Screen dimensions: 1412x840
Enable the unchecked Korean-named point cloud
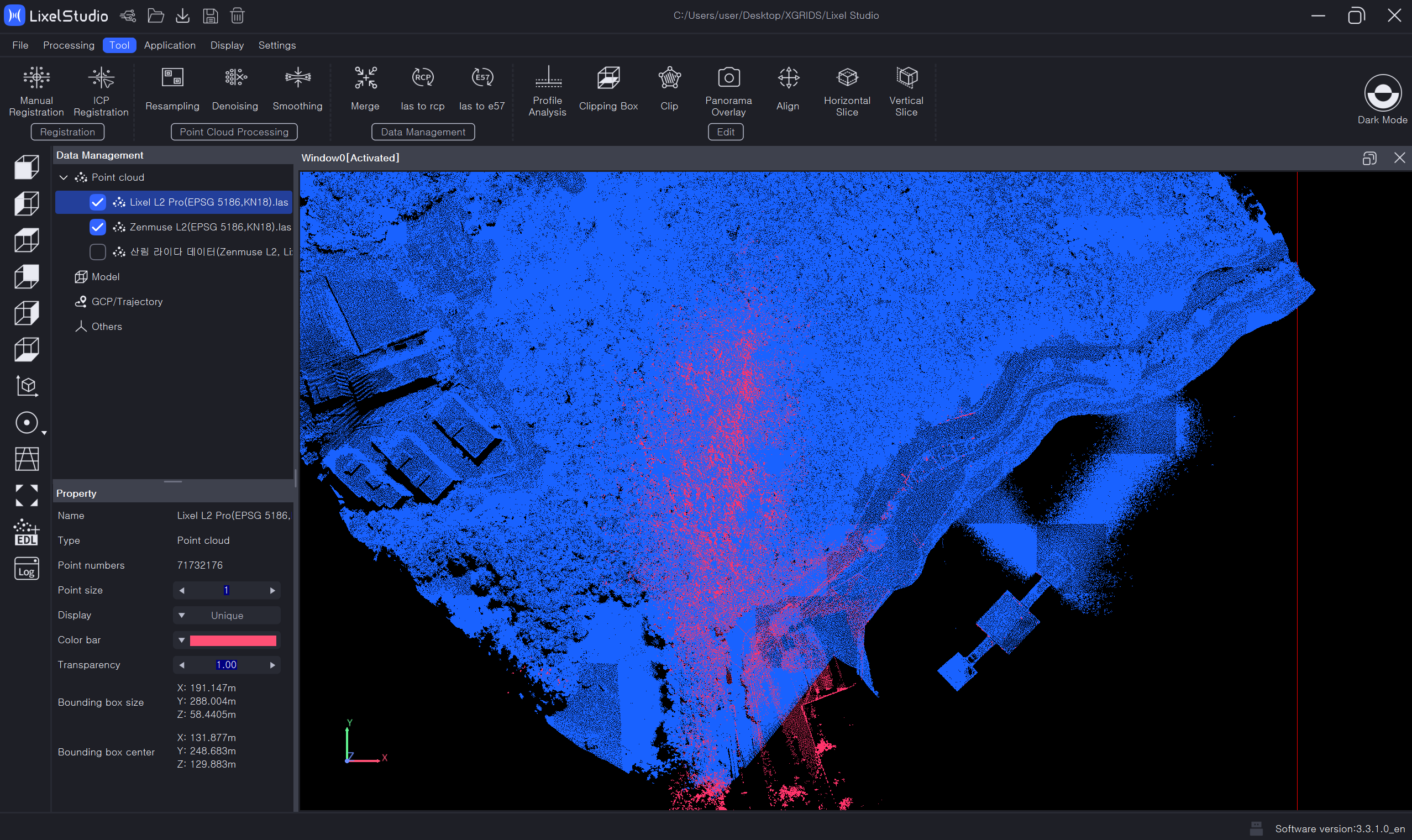[x=98, y=252]
